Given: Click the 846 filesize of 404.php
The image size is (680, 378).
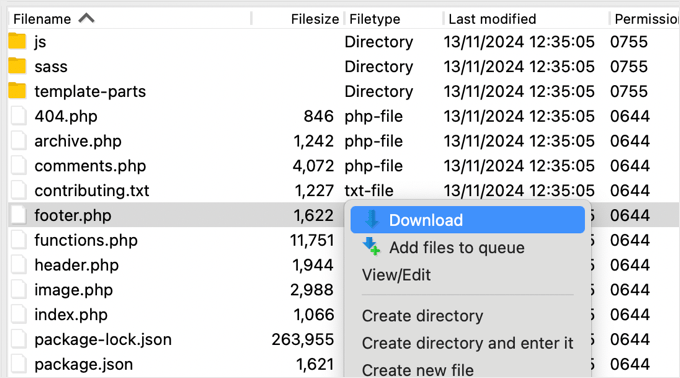Looking at the screenshot, I should (318, 116).
